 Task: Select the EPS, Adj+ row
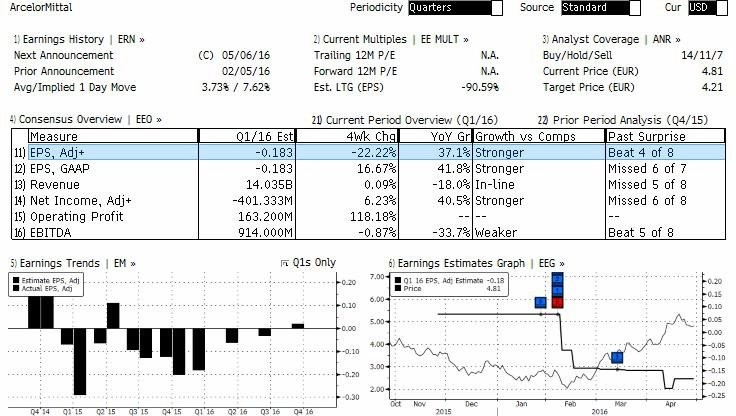[x=368, y=153]
